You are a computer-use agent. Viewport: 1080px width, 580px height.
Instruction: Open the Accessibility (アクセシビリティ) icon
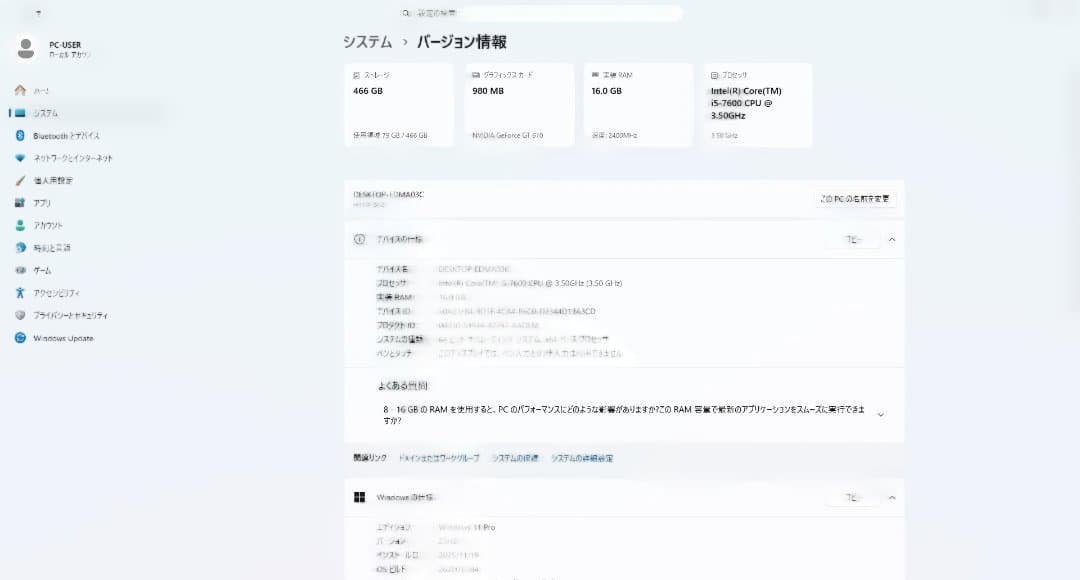click(20, 293)
